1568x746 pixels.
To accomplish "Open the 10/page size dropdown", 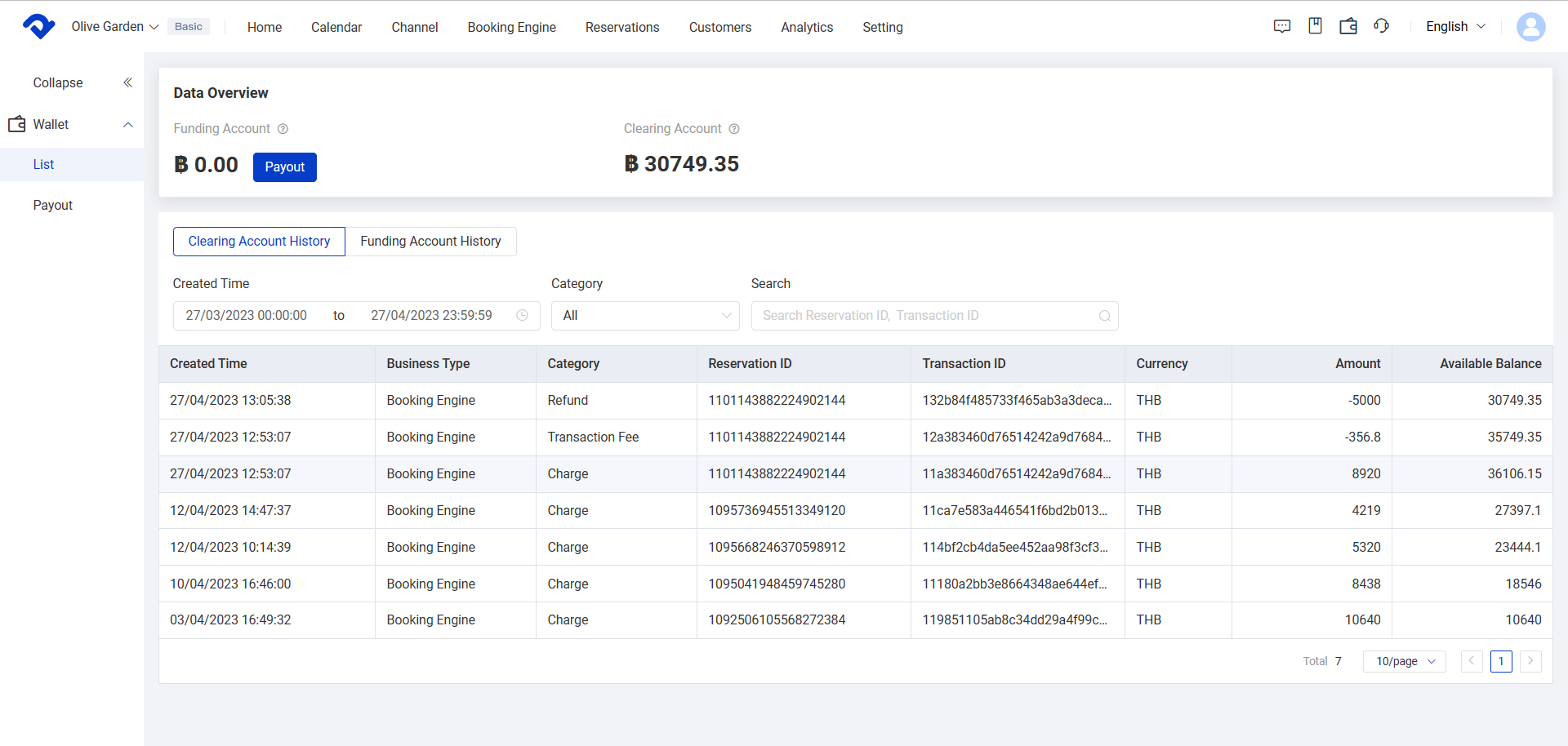I will click(x=1405, y=661).
